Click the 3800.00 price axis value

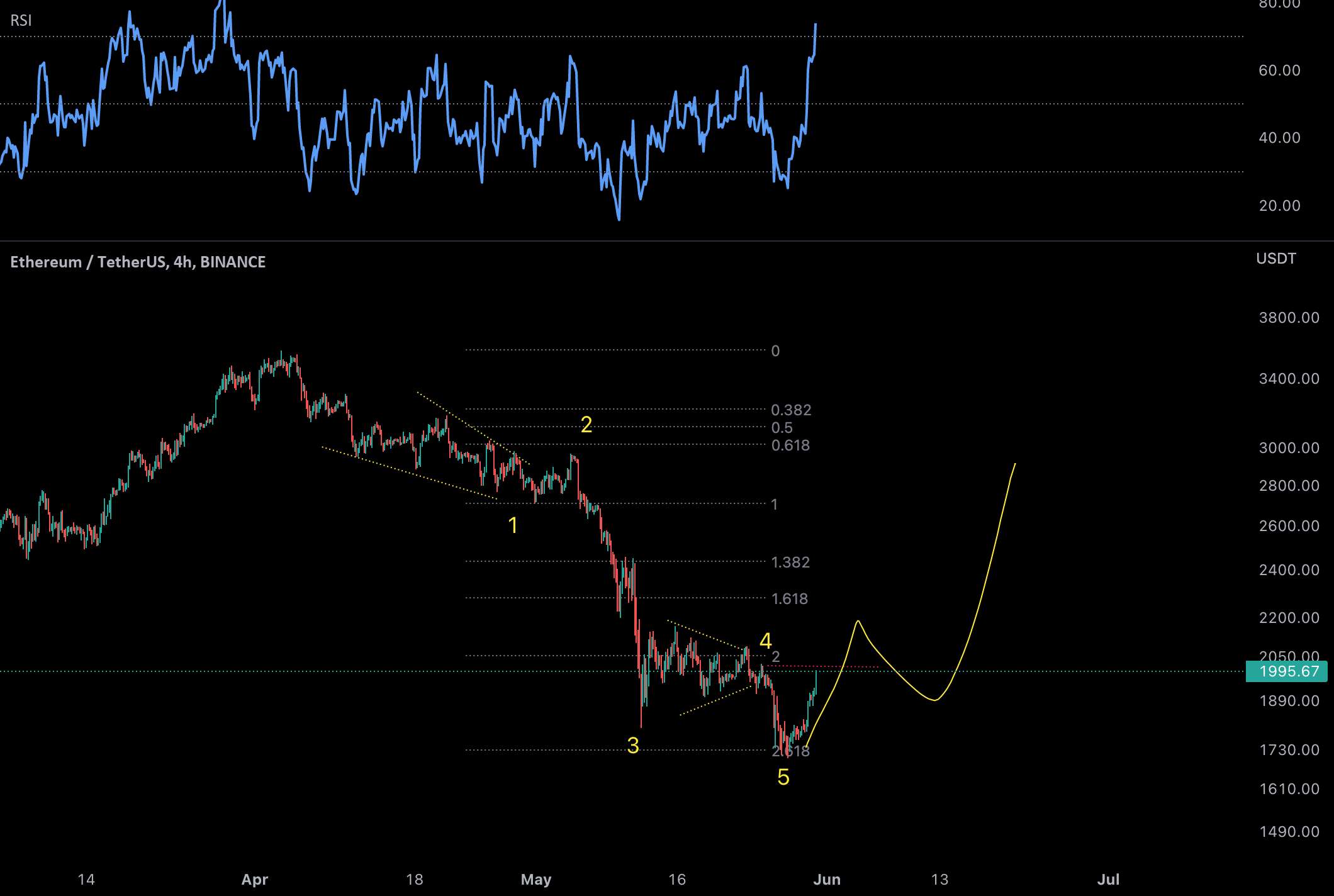click(1289, 317)
